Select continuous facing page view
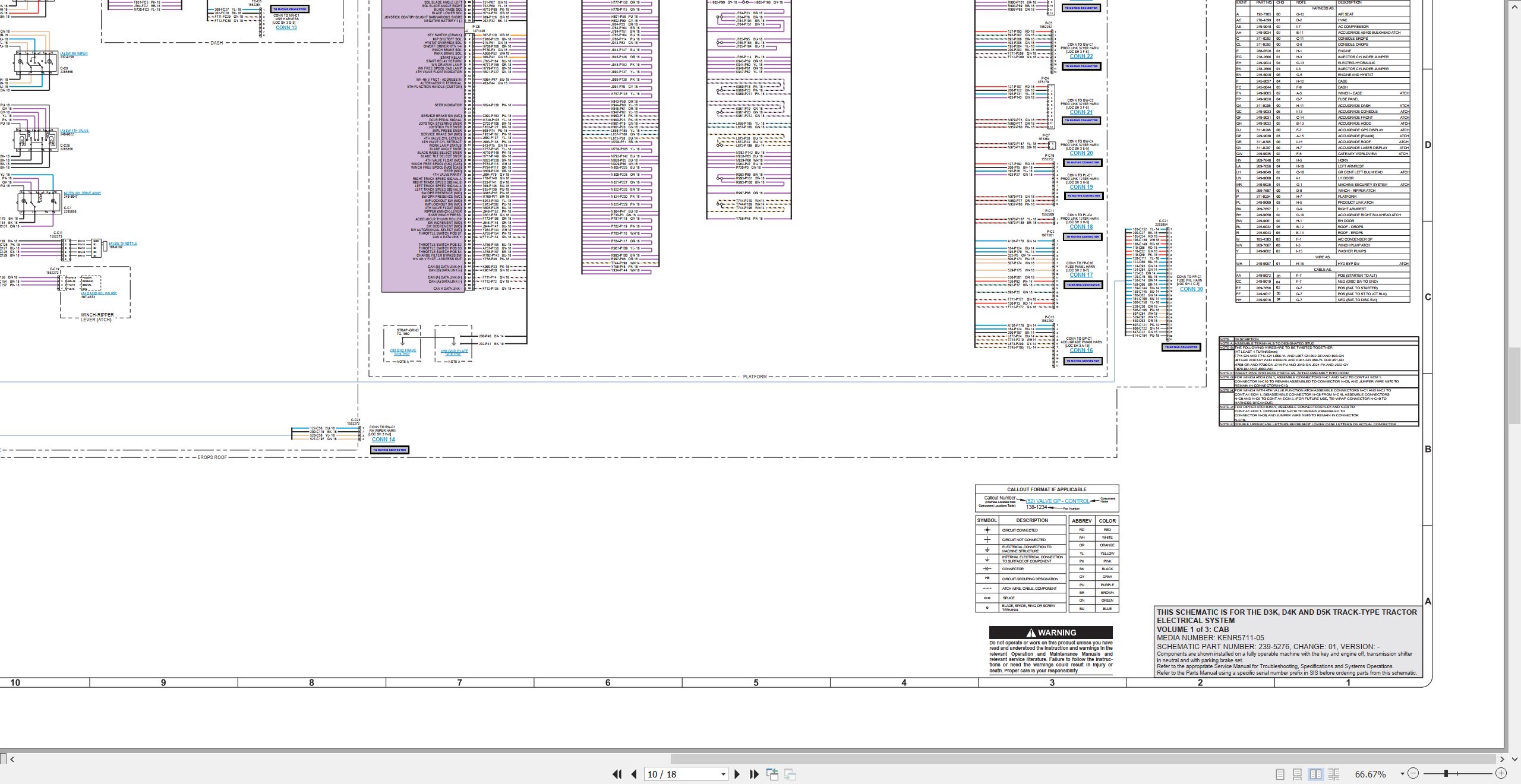Viewport: 1521px width, 784px height. tap(1334, 774)
